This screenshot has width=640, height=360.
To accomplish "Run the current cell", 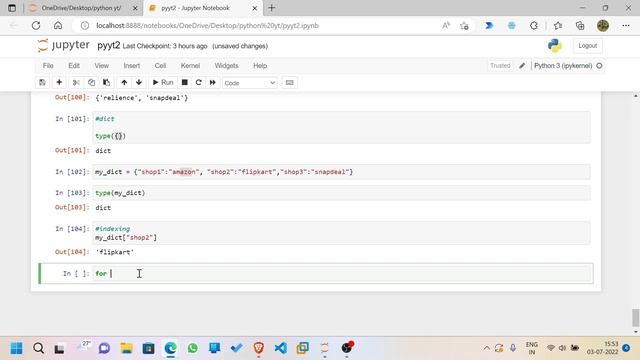I will [163, 82].
